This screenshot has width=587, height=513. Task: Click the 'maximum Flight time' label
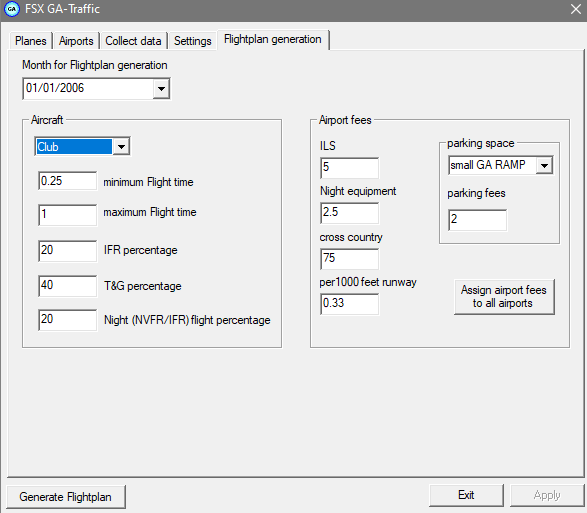[x=150, y=212]
